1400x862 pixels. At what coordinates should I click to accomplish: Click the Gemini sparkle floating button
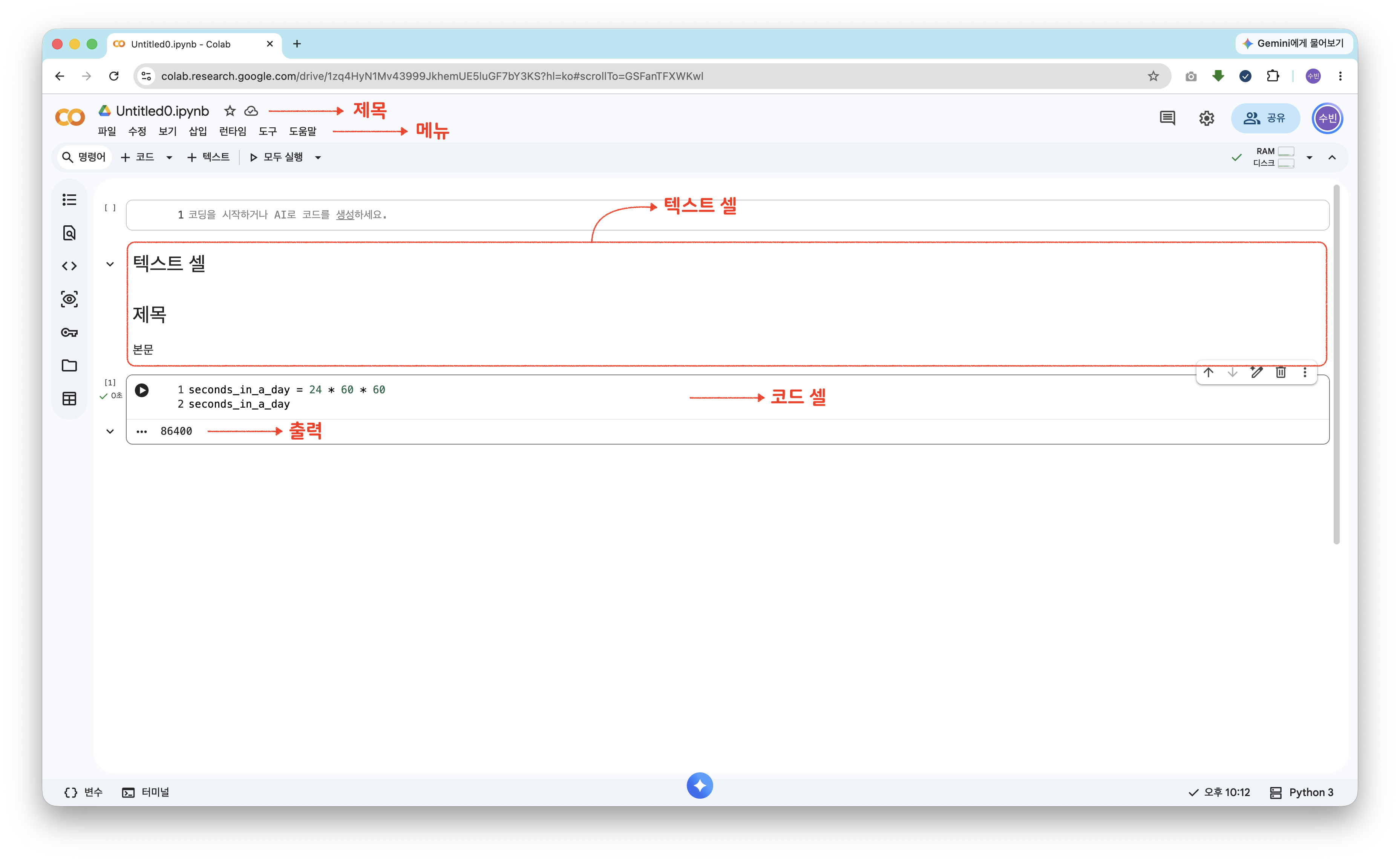pos(700,786)
